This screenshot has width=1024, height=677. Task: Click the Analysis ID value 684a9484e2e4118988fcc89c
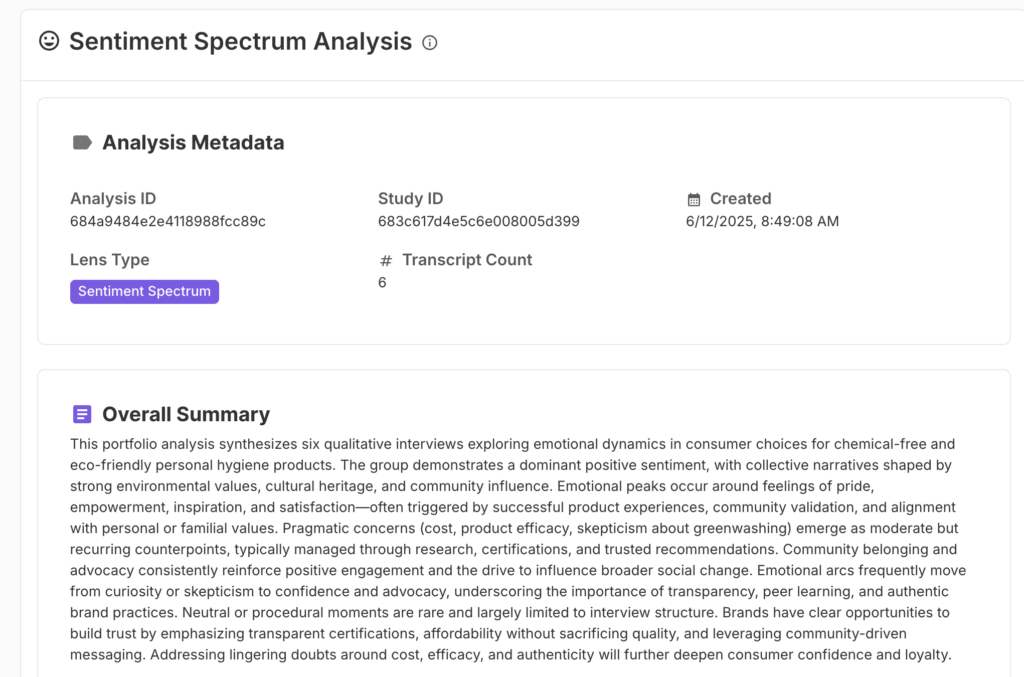168,221
